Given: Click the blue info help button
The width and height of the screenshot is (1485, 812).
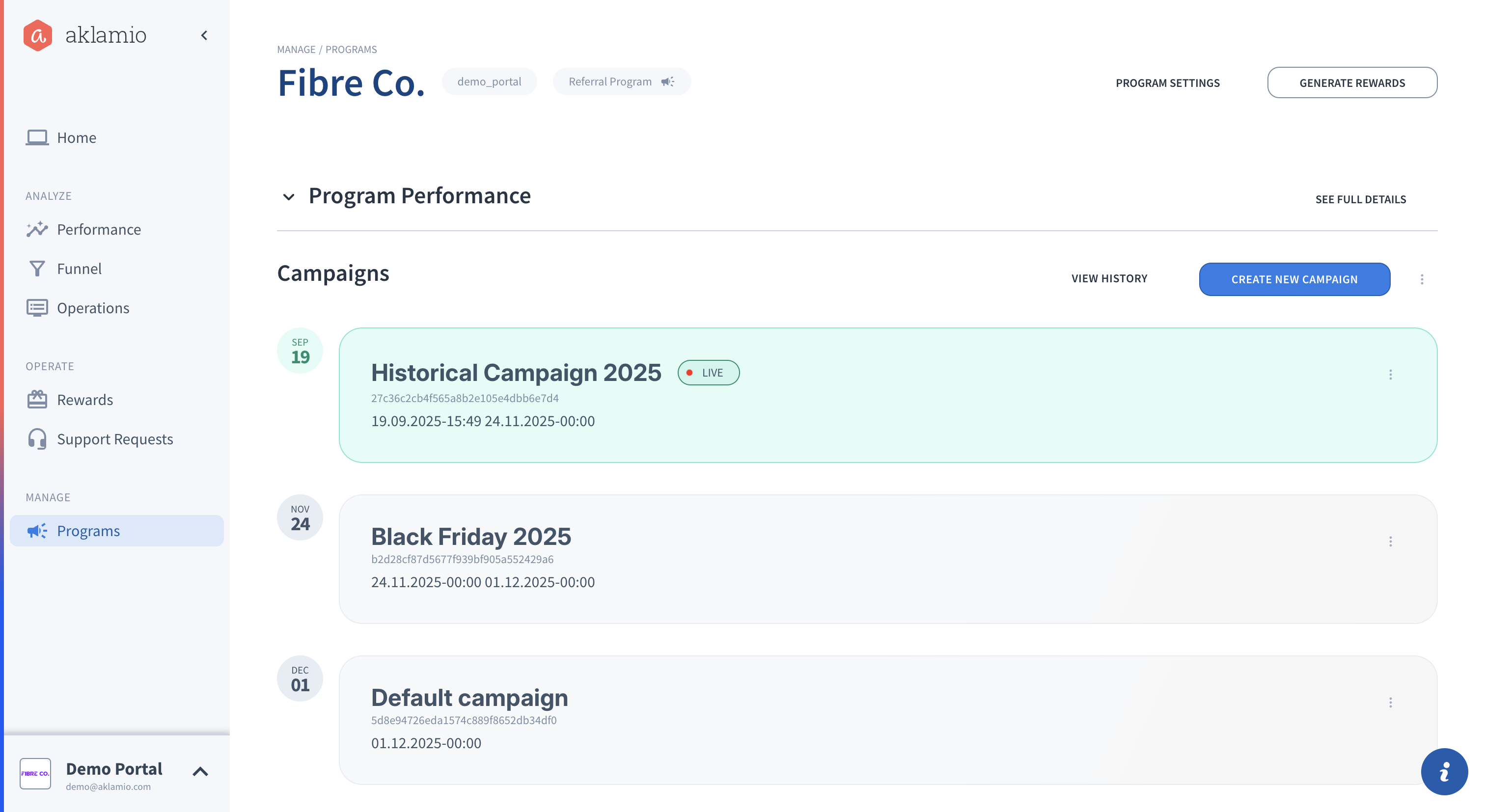Looking at the screenshot, I should 1444,772.
